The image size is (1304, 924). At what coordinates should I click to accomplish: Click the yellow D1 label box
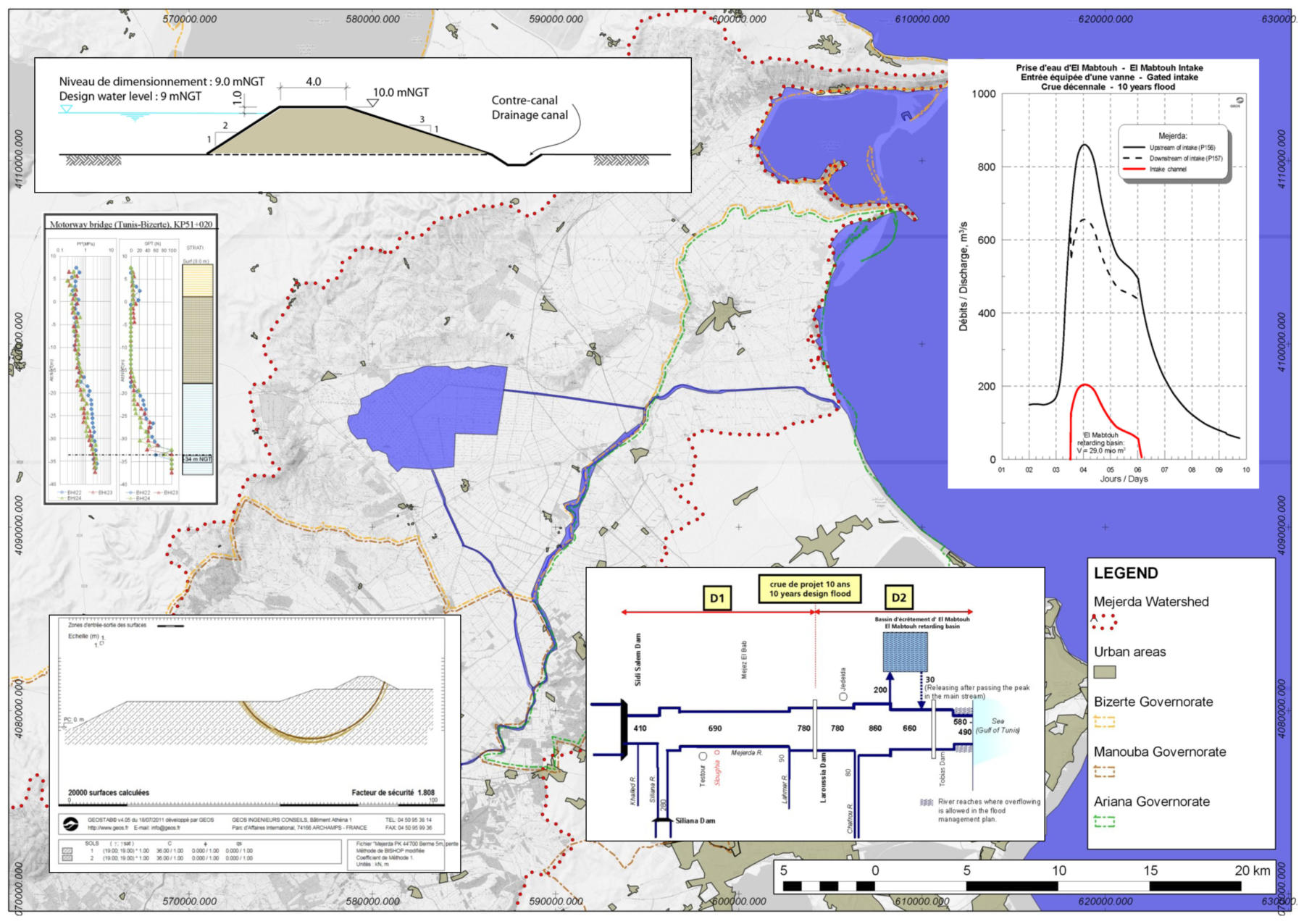[716, 597]
